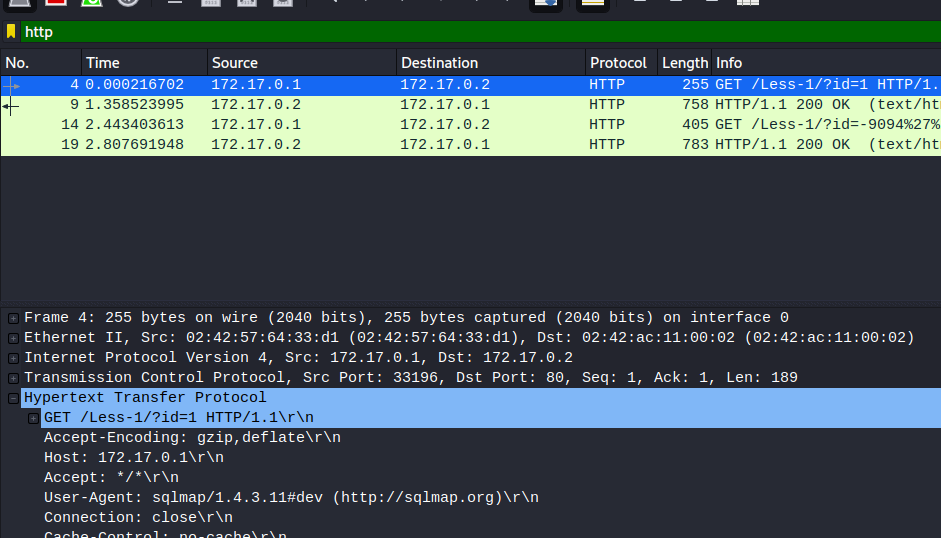Click time value 2.443403613

[134, 125]
